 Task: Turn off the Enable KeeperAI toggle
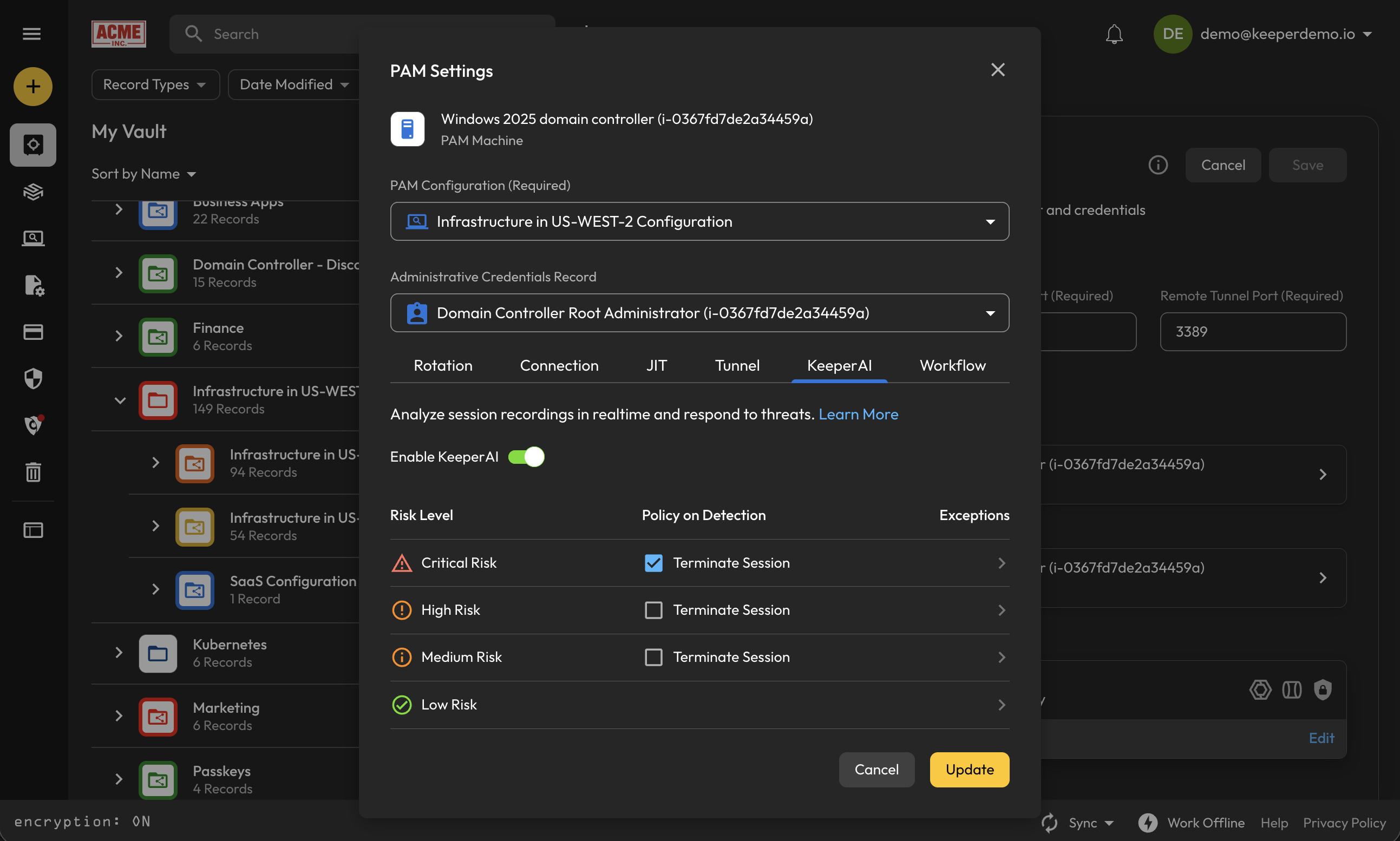[526, 457]
